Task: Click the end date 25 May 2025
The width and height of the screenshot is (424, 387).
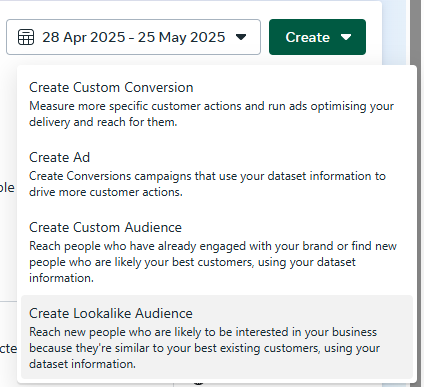Action: [181, 37]
